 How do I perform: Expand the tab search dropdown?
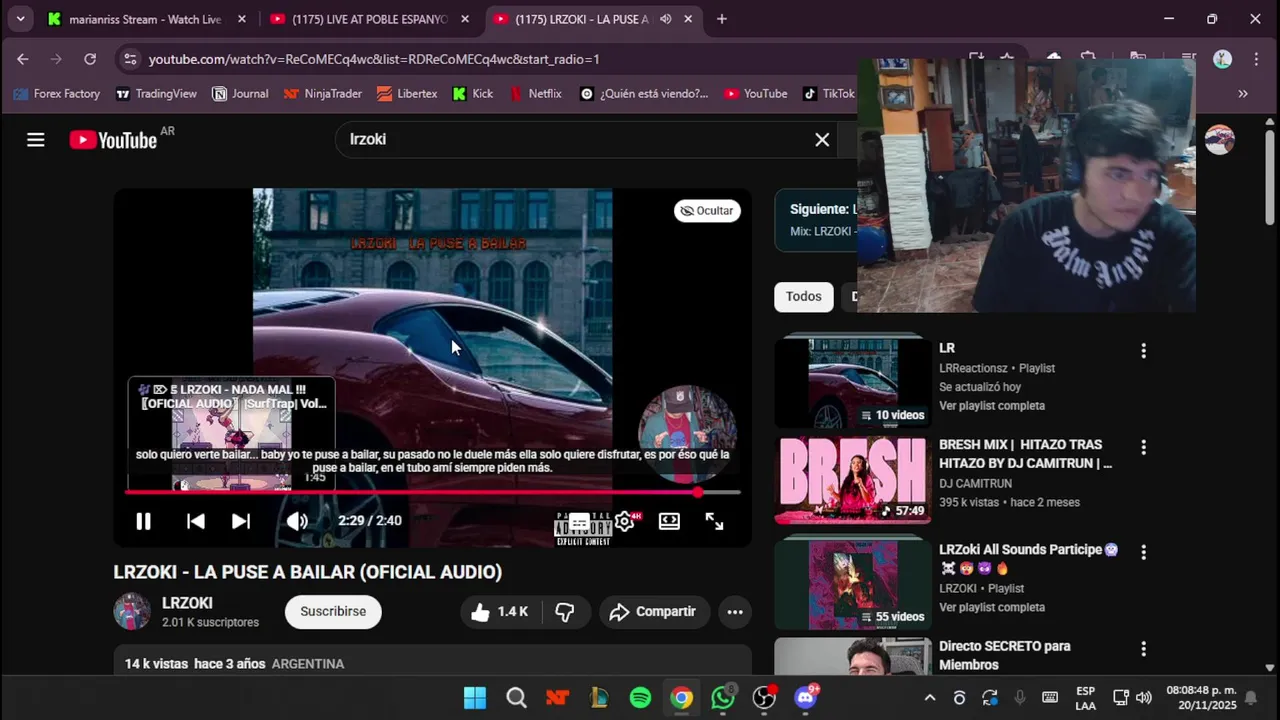click(20, 19)
